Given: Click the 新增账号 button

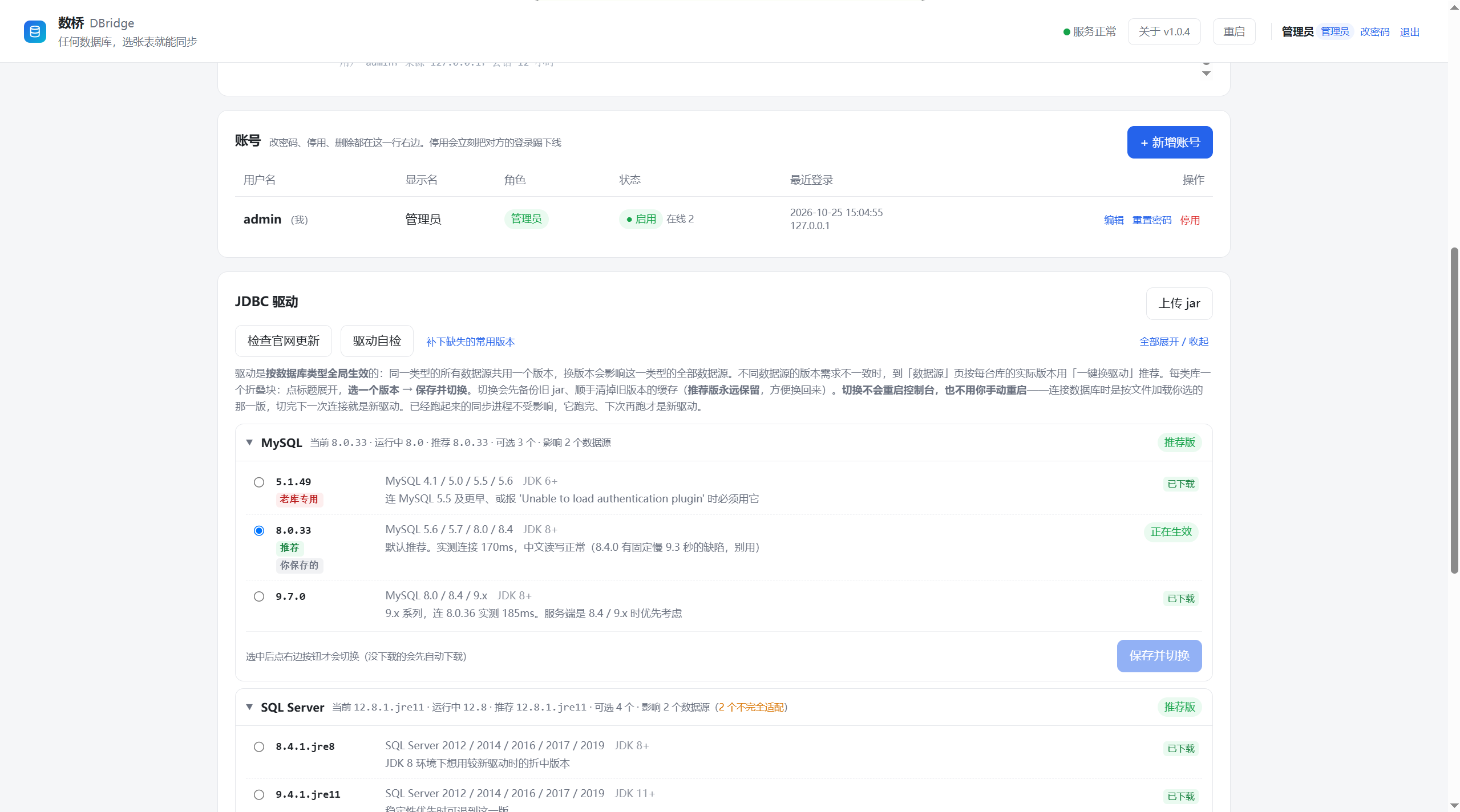Looking at the screenshot, I should coord(1170,143).
